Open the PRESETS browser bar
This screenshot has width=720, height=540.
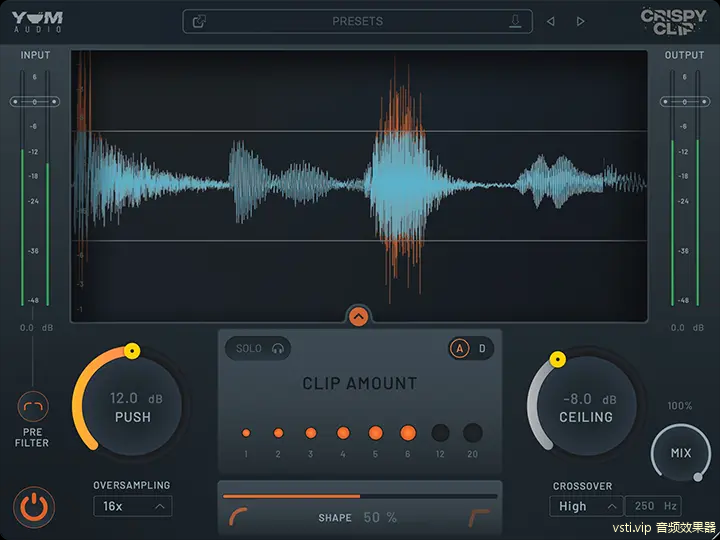pos(358,21)
